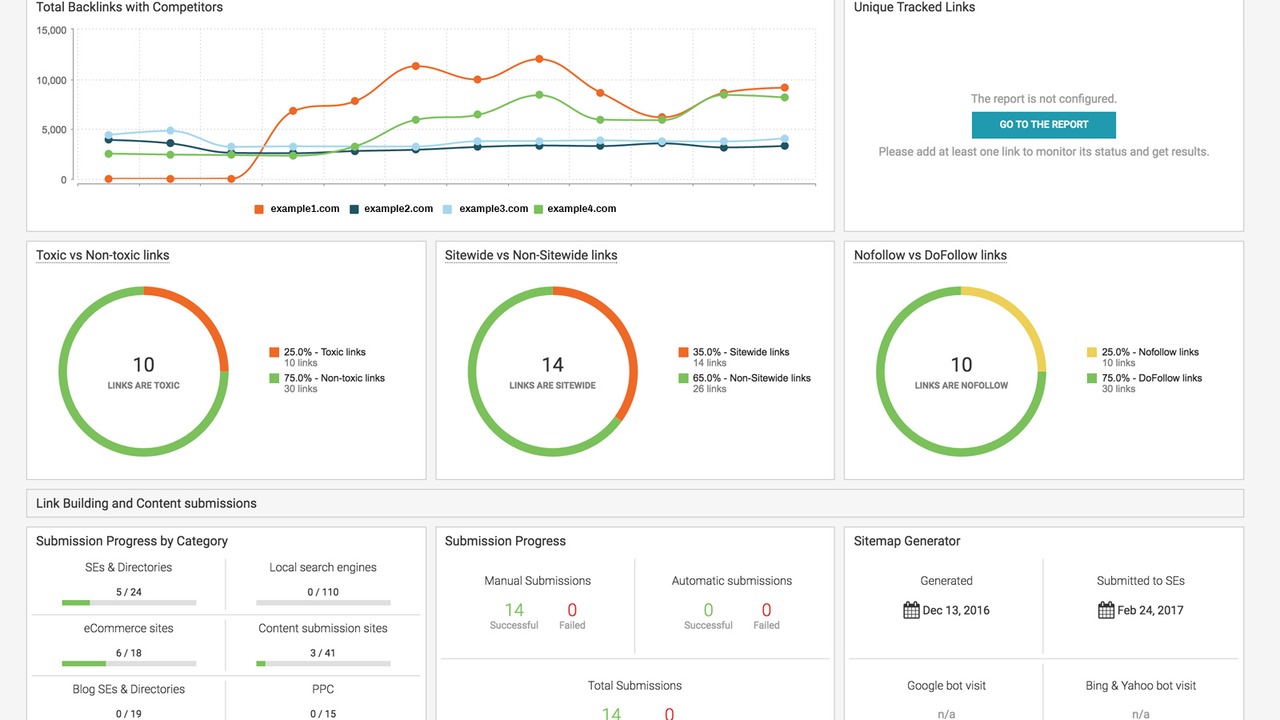Click the calendar icon next to Feb 24, 2017
Image resolution: width=1280 pixels, height=720 pixels.
1106,609
